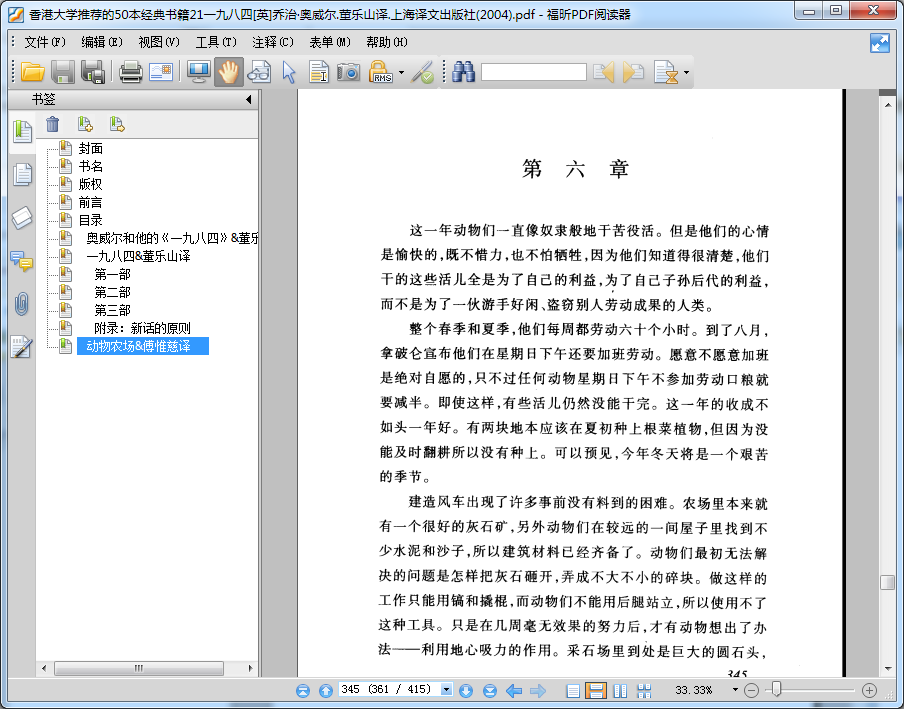Collapse the bookmarks panel arrow
This screenshot has width=904, height=709.
pos(248,99)
